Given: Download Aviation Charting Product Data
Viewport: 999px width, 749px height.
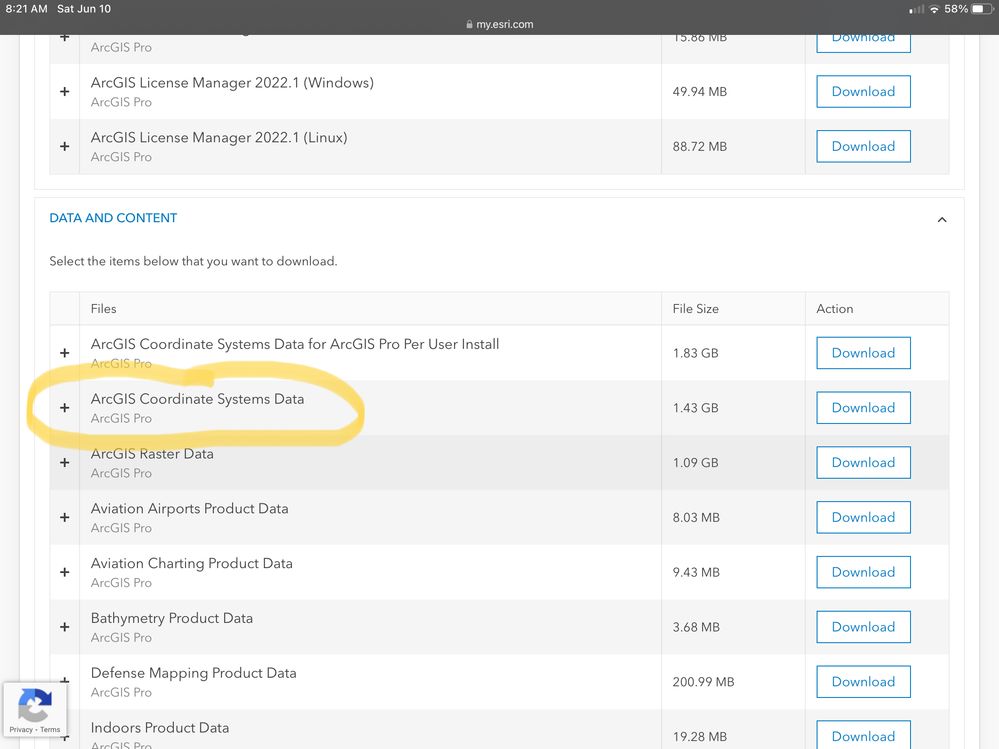Looking at the screenshot, I should tap(863, 572).
